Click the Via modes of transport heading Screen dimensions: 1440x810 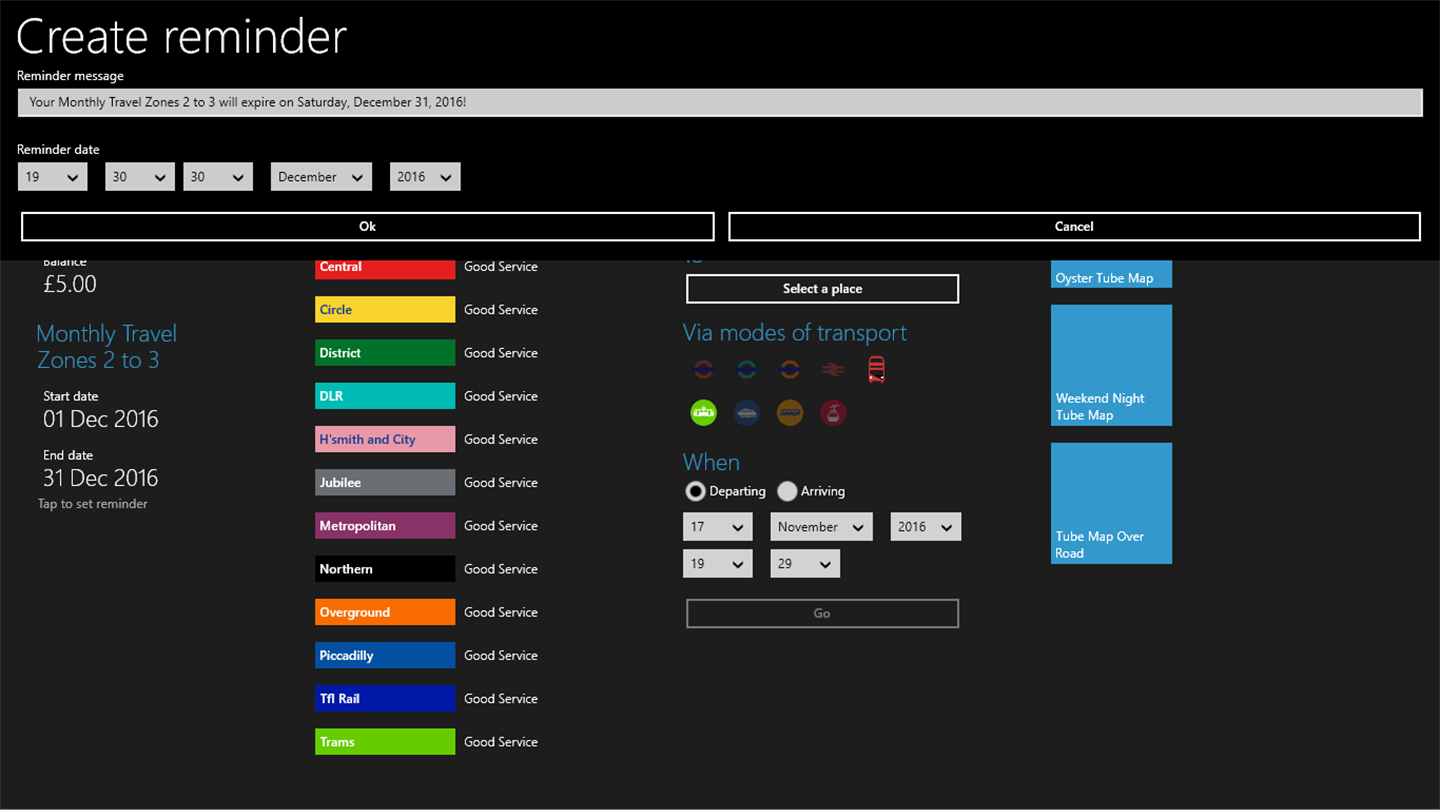[x=795, y=333]
